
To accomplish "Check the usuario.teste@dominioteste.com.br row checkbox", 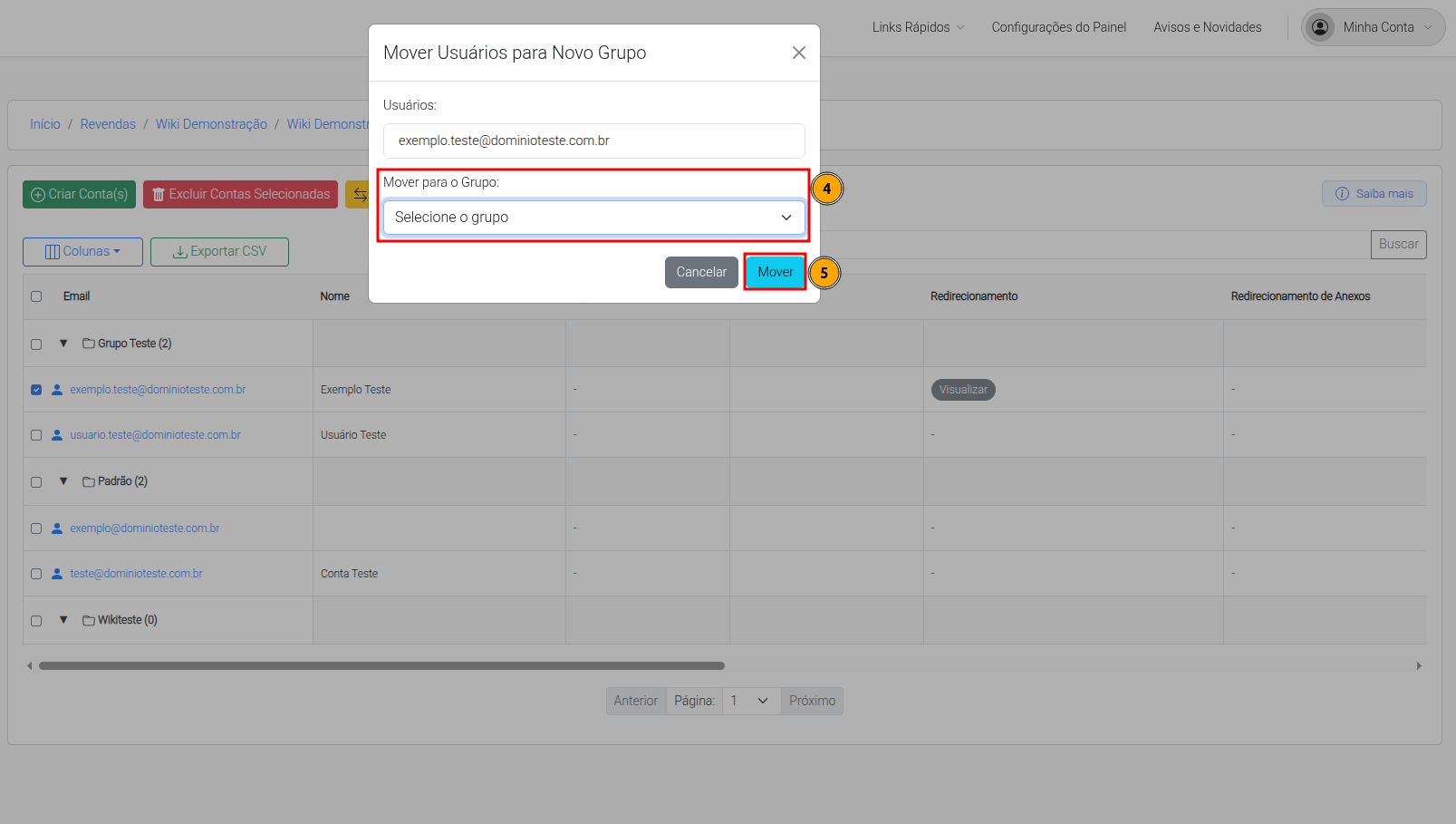I will 36,435.
